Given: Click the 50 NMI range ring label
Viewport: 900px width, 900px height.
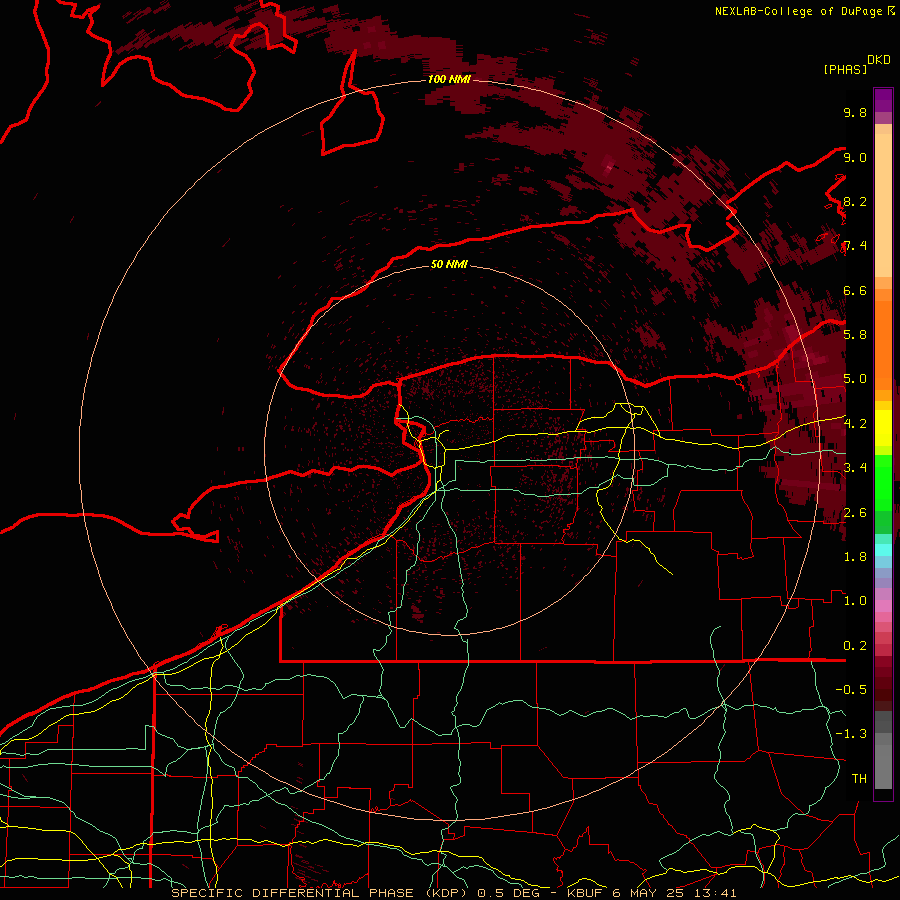Looking at the screenshot, I should [449, 264].
